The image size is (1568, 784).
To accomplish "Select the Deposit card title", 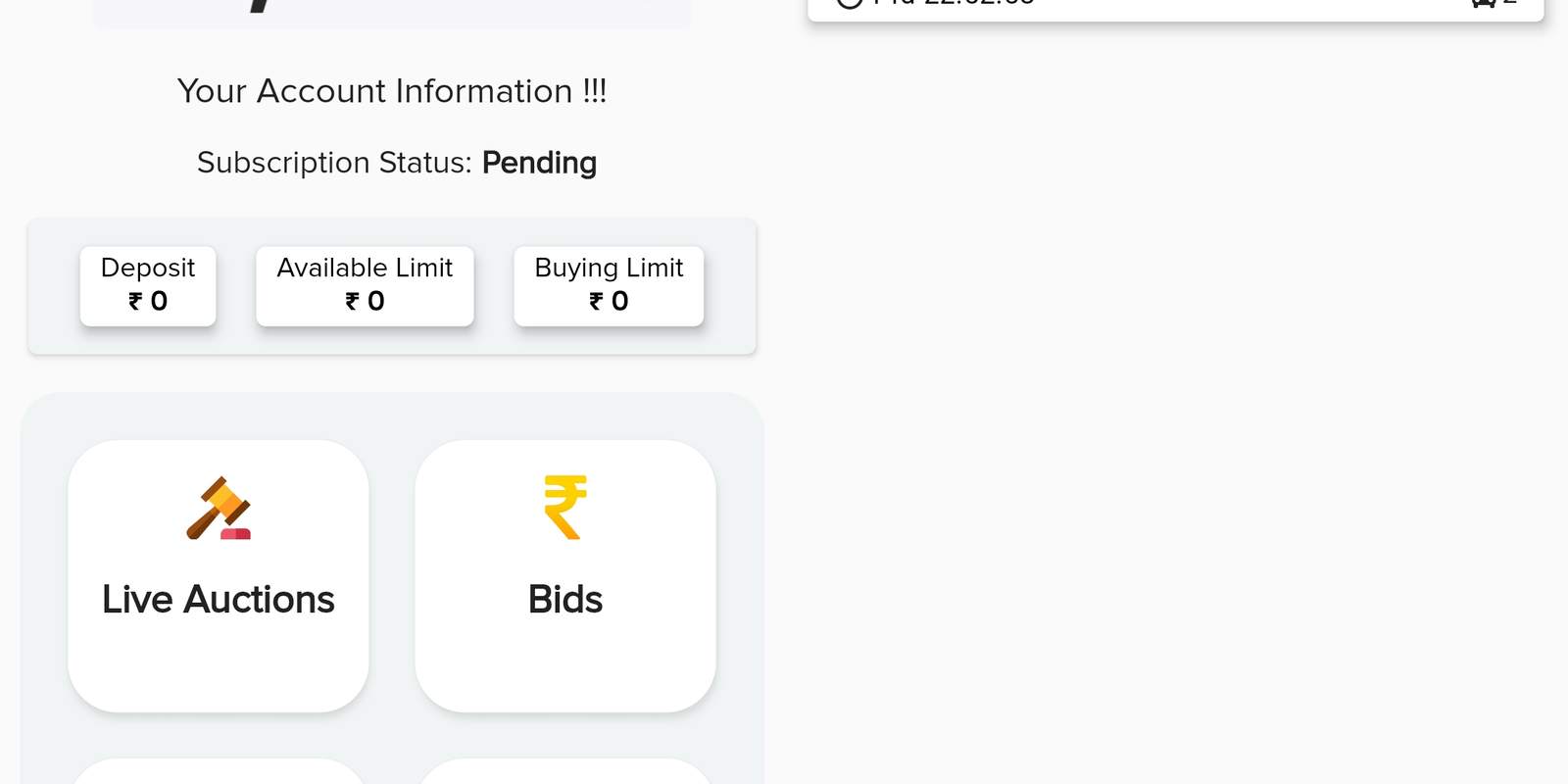I will [148, 268].
